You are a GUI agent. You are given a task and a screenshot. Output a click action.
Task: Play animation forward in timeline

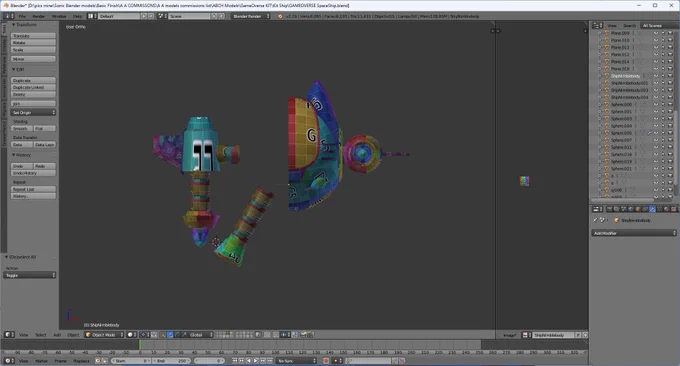pyautogui.click(x=256, y=361)
